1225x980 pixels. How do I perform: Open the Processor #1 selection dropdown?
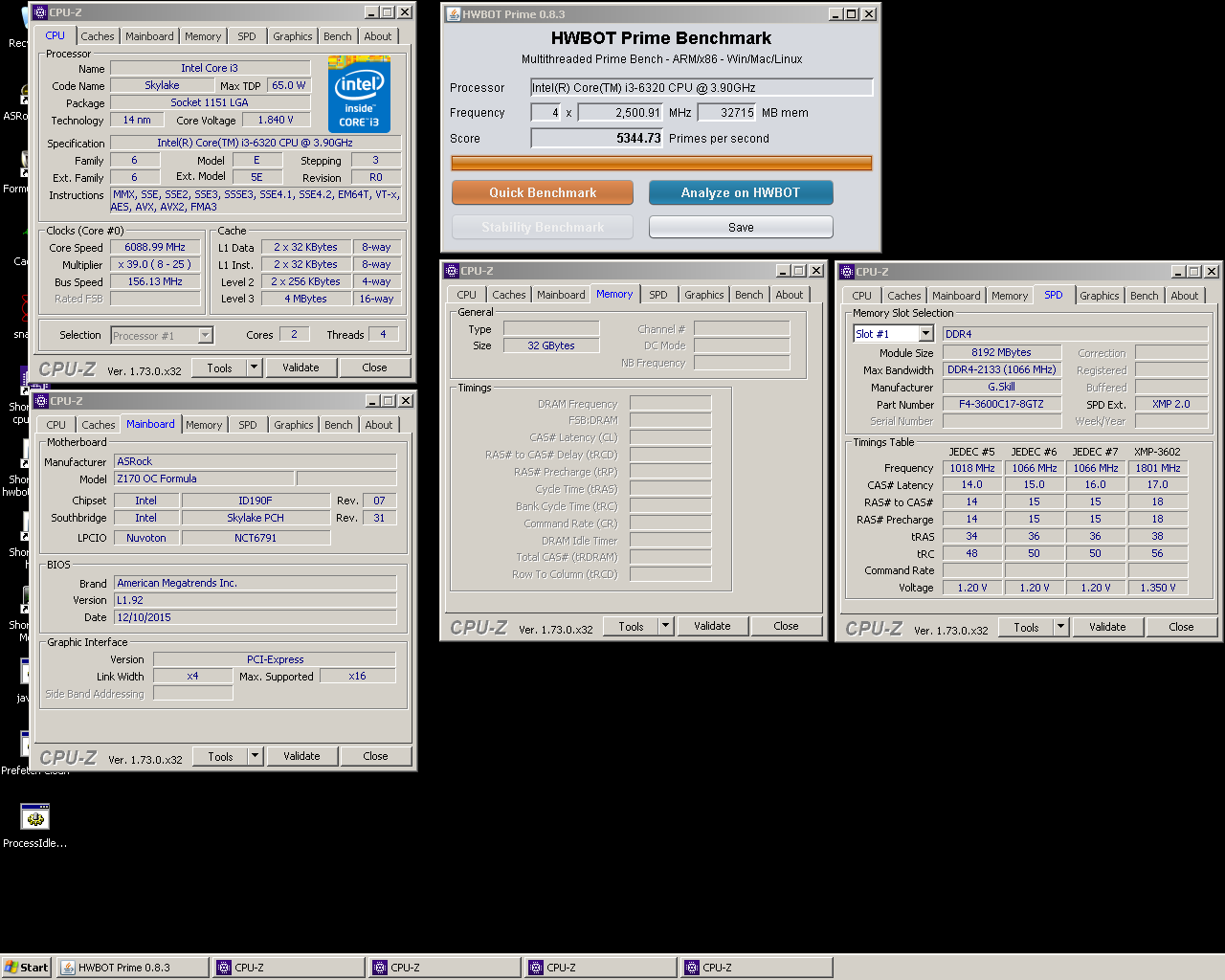tap(205, 335)
